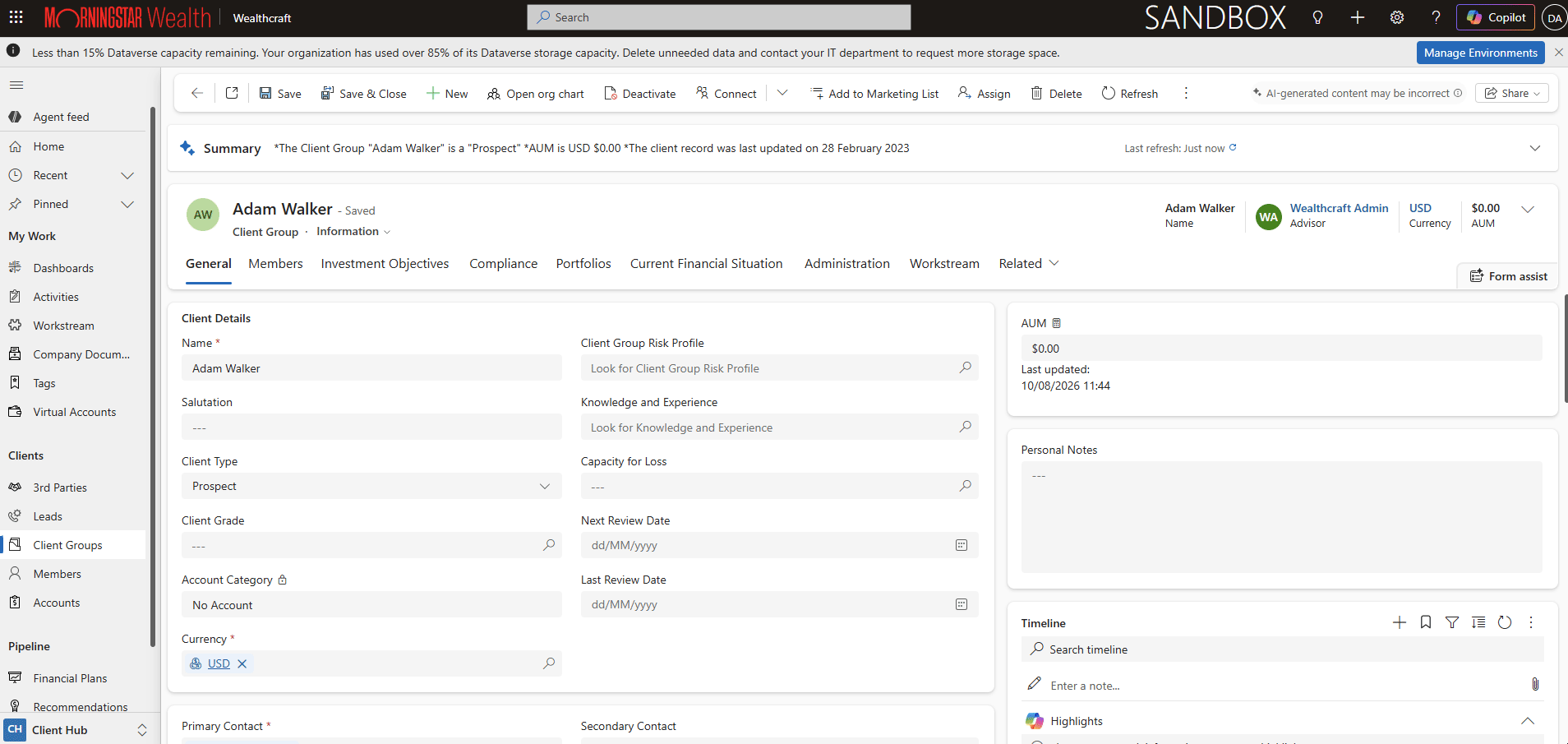Screen dimensions: 1568x744
Task: Click Manage Environments button
Action: click(x=1480, y=53)
